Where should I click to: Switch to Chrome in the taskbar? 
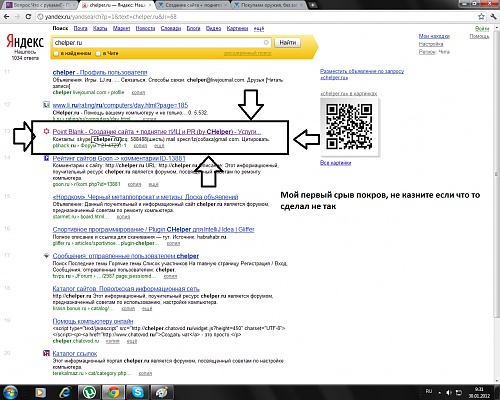pos(113,392)
